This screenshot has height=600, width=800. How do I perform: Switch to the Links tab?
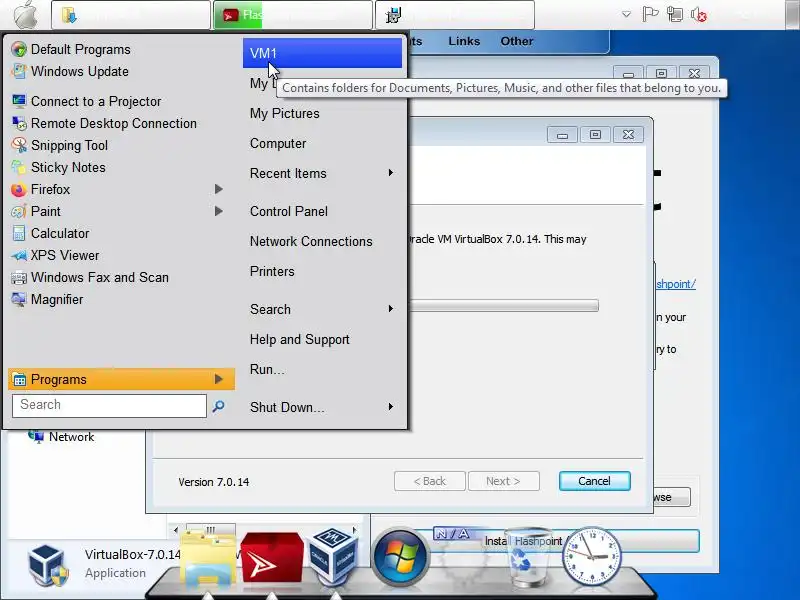(464, 41)
